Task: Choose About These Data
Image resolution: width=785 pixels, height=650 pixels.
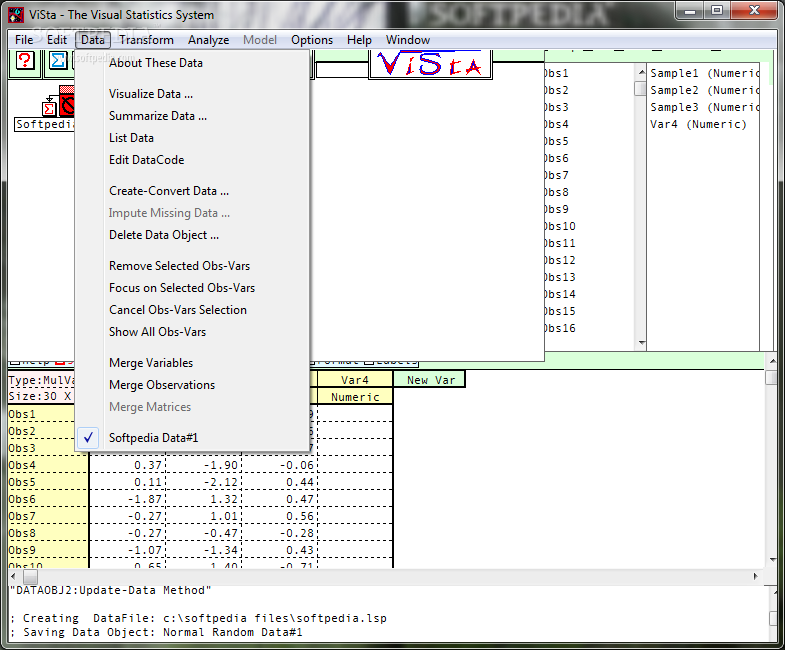Action: coord(192,63)
